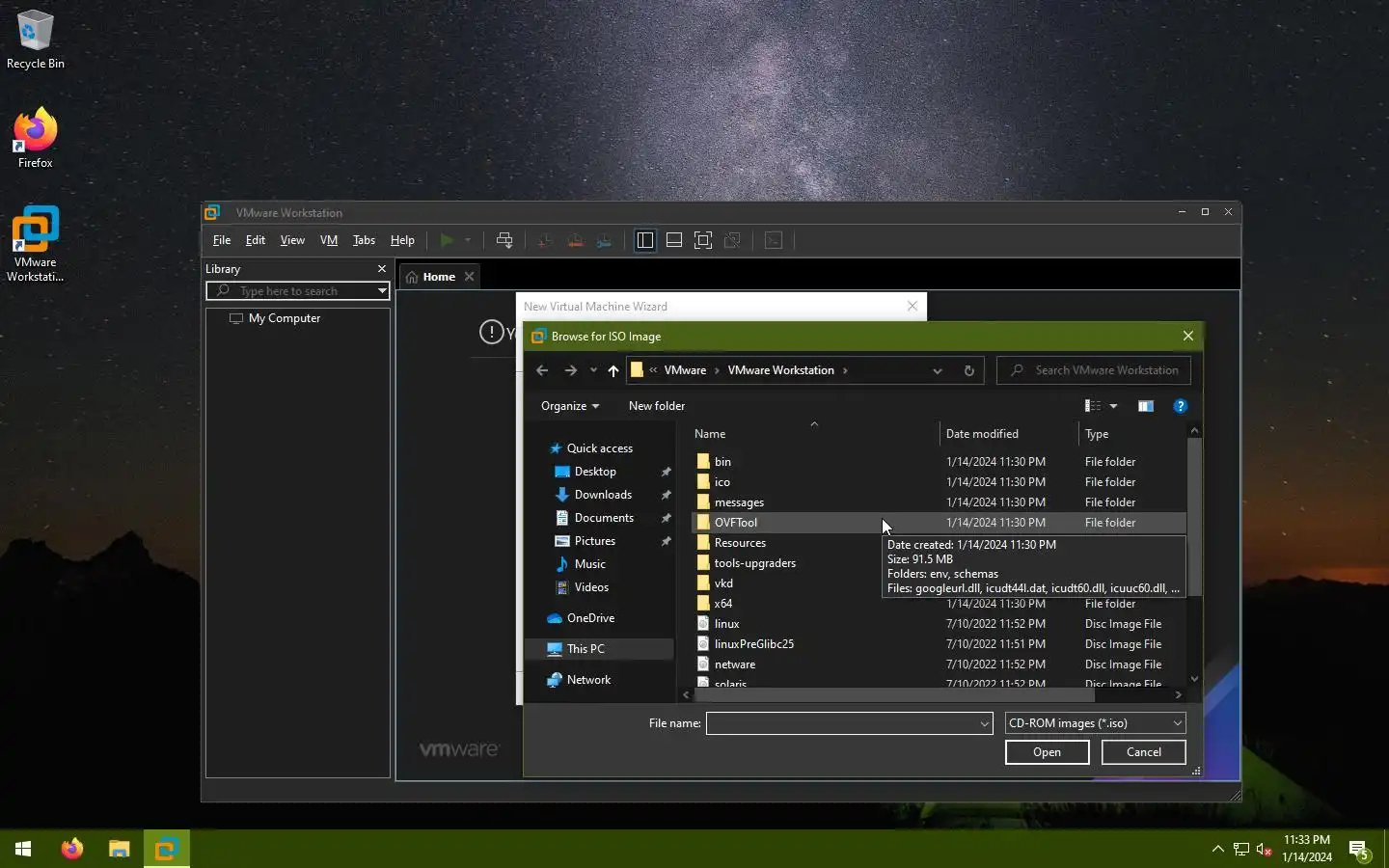Click the send Ctrl+Alt+Del toolbar icon
This screenshot has height=868, width=1389.
504,240
